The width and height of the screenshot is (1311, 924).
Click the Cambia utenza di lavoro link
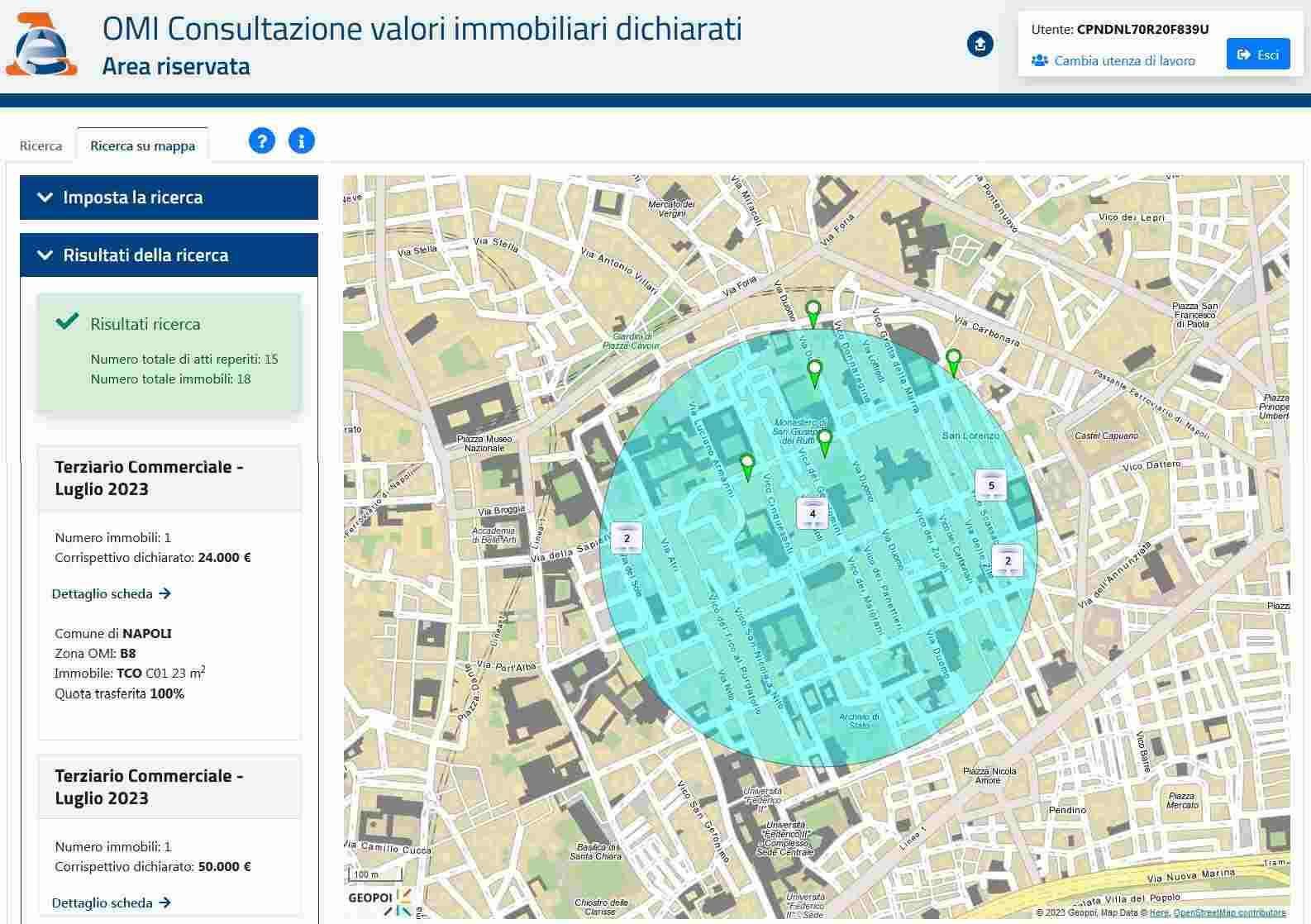1124,60
